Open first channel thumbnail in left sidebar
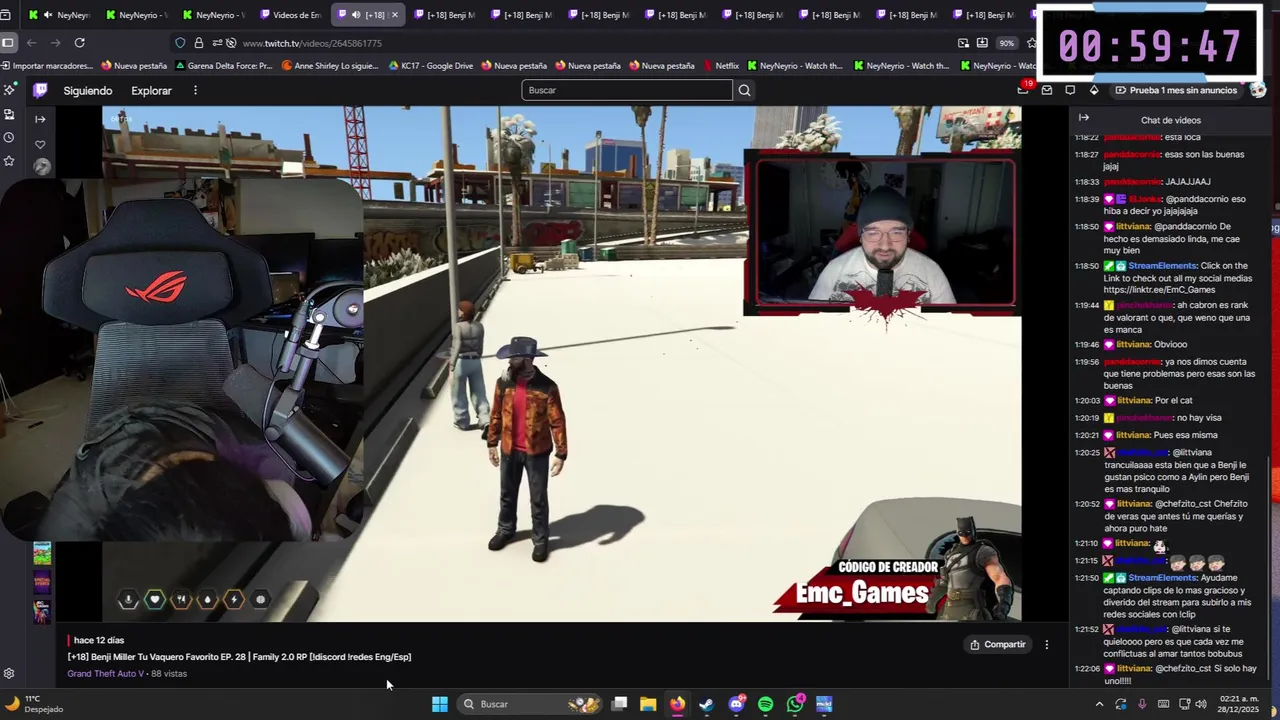1280x720 pixels. [x=41, y=167]
